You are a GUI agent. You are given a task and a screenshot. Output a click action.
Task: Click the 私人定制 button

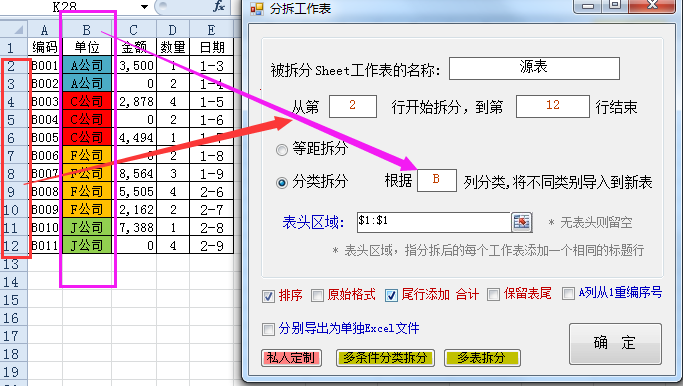coord(291,358)
